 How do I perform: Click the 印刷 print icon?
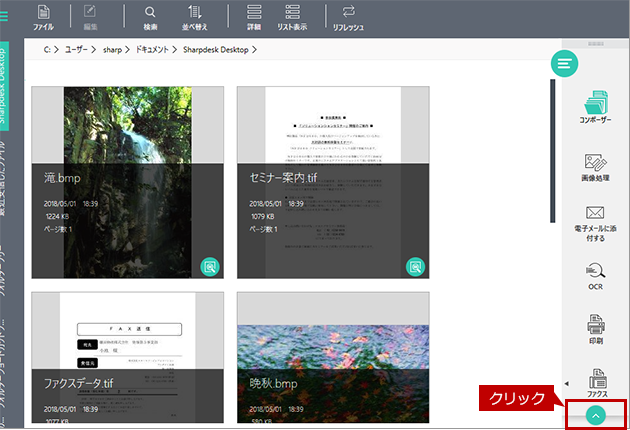595,330
